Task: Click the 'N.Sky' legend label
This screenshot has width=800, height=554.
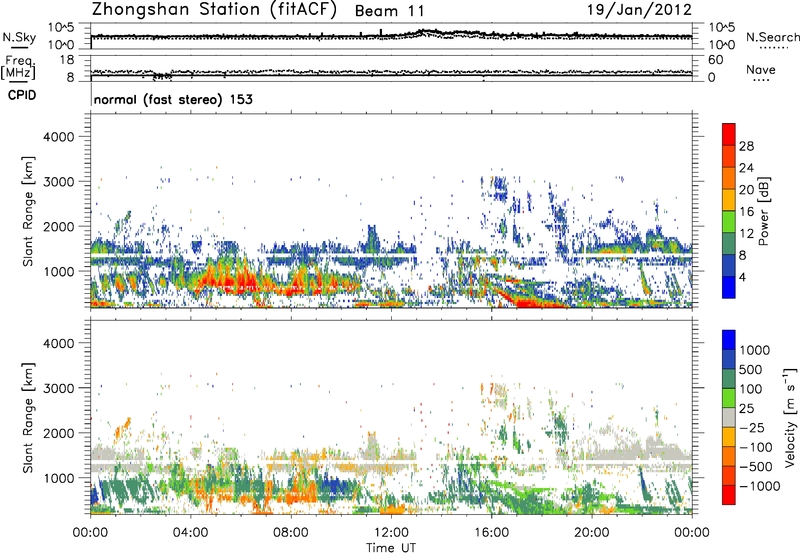Action: point(19,37)
